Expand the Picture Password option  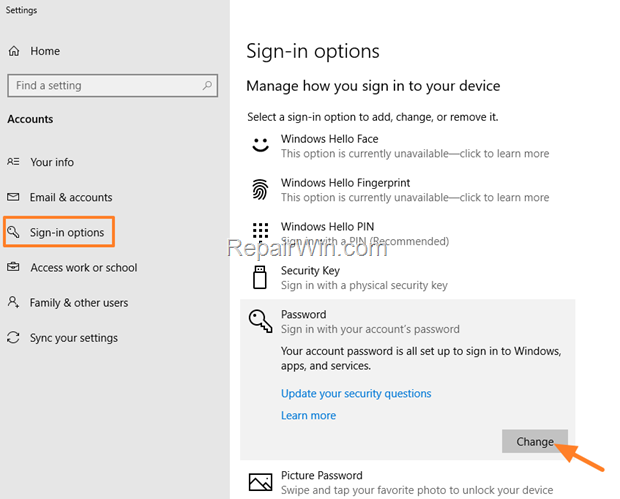(407, 482)
